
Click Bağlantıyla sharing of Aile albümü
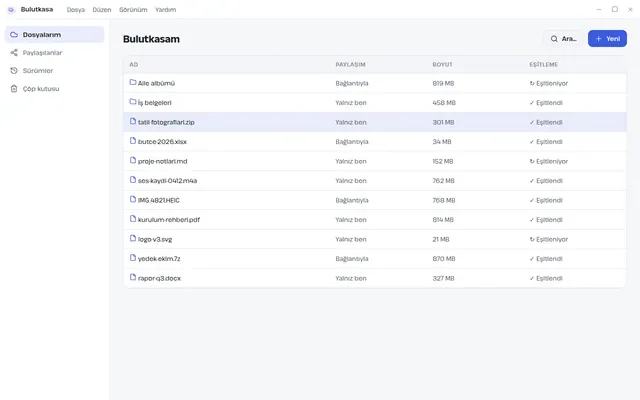point(352,83)
